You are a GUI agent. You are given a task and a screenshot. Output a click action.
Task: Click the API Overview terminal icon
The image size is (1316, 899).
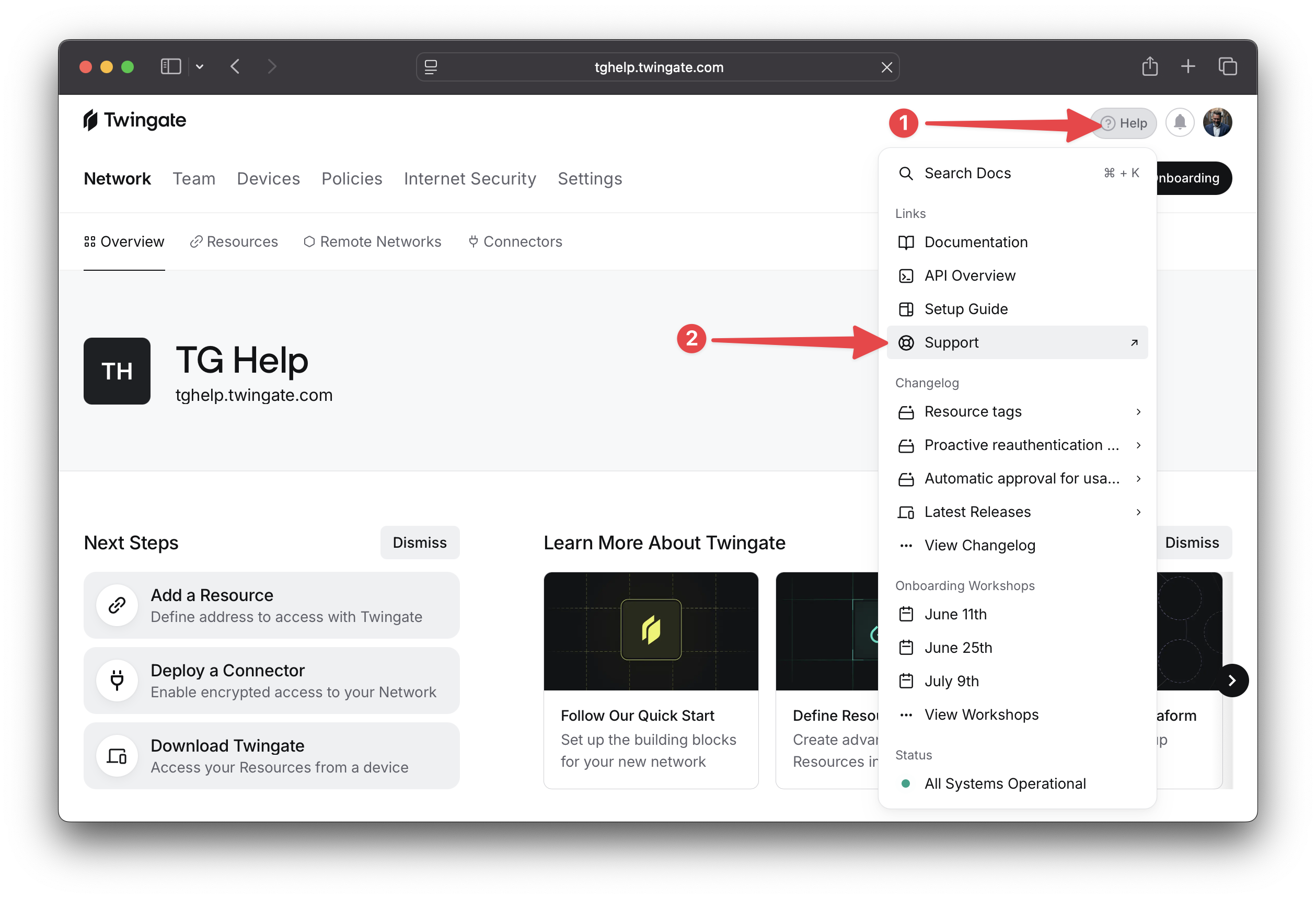click(906, 276)
